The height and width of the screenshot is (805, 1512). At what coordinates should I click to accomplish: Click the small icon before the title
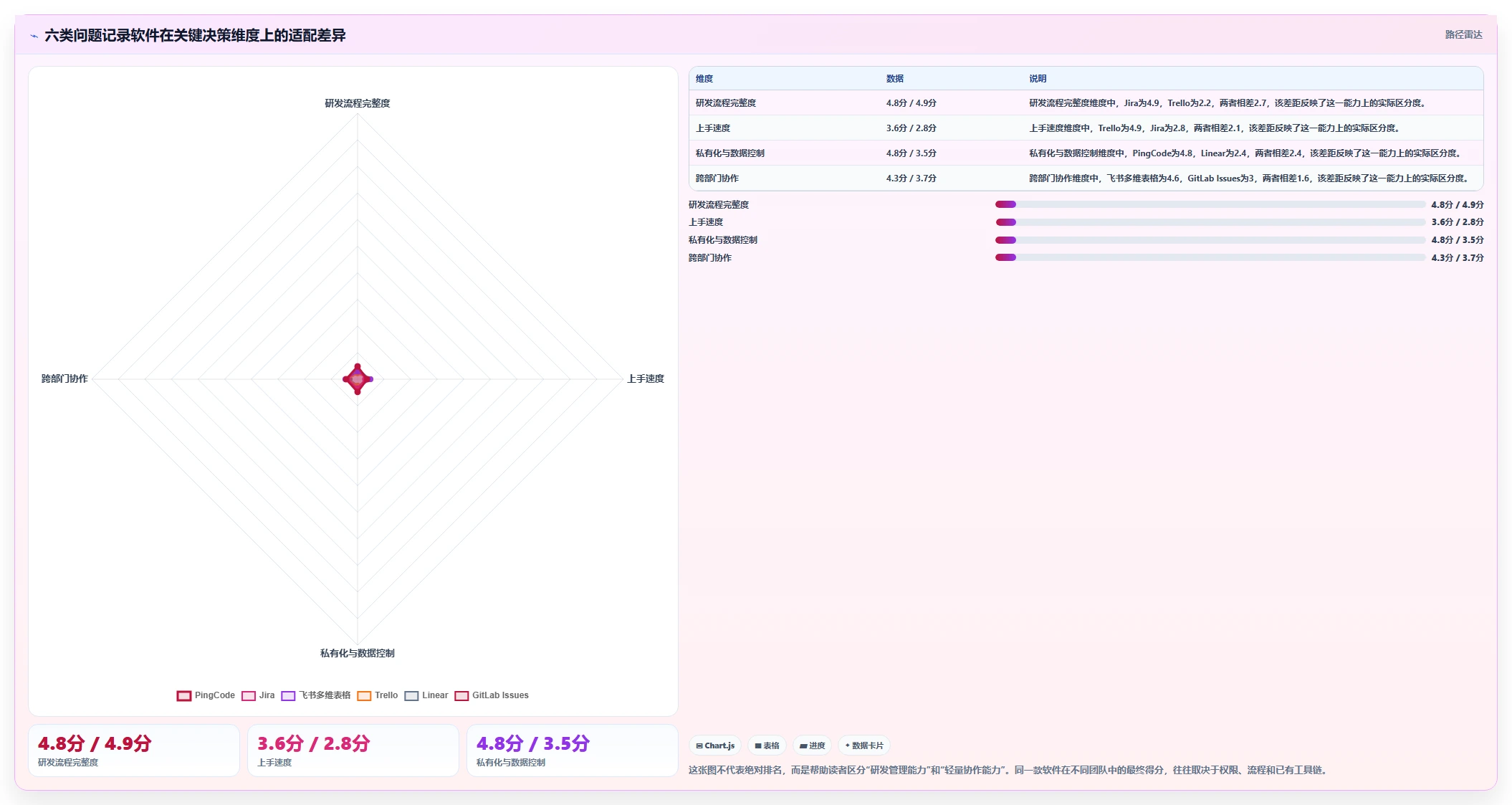click(34, 36)
